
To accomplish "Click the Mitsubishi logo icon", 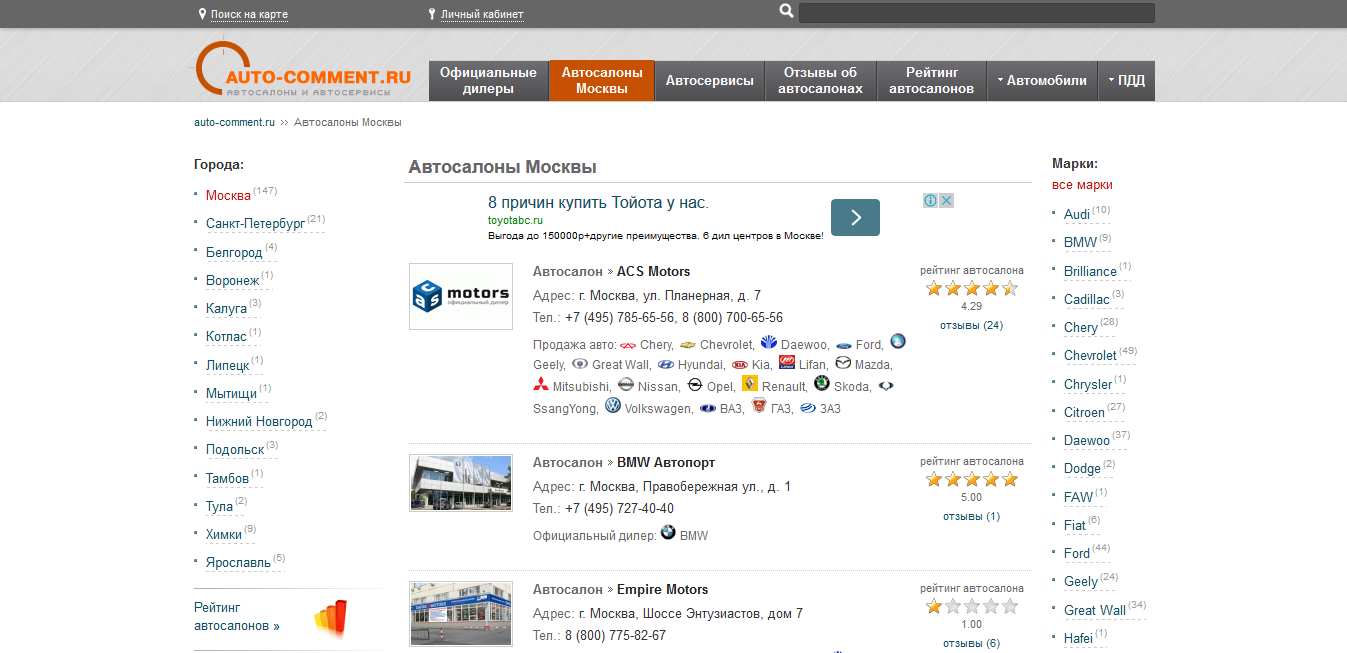I will [x=541, y=385].
